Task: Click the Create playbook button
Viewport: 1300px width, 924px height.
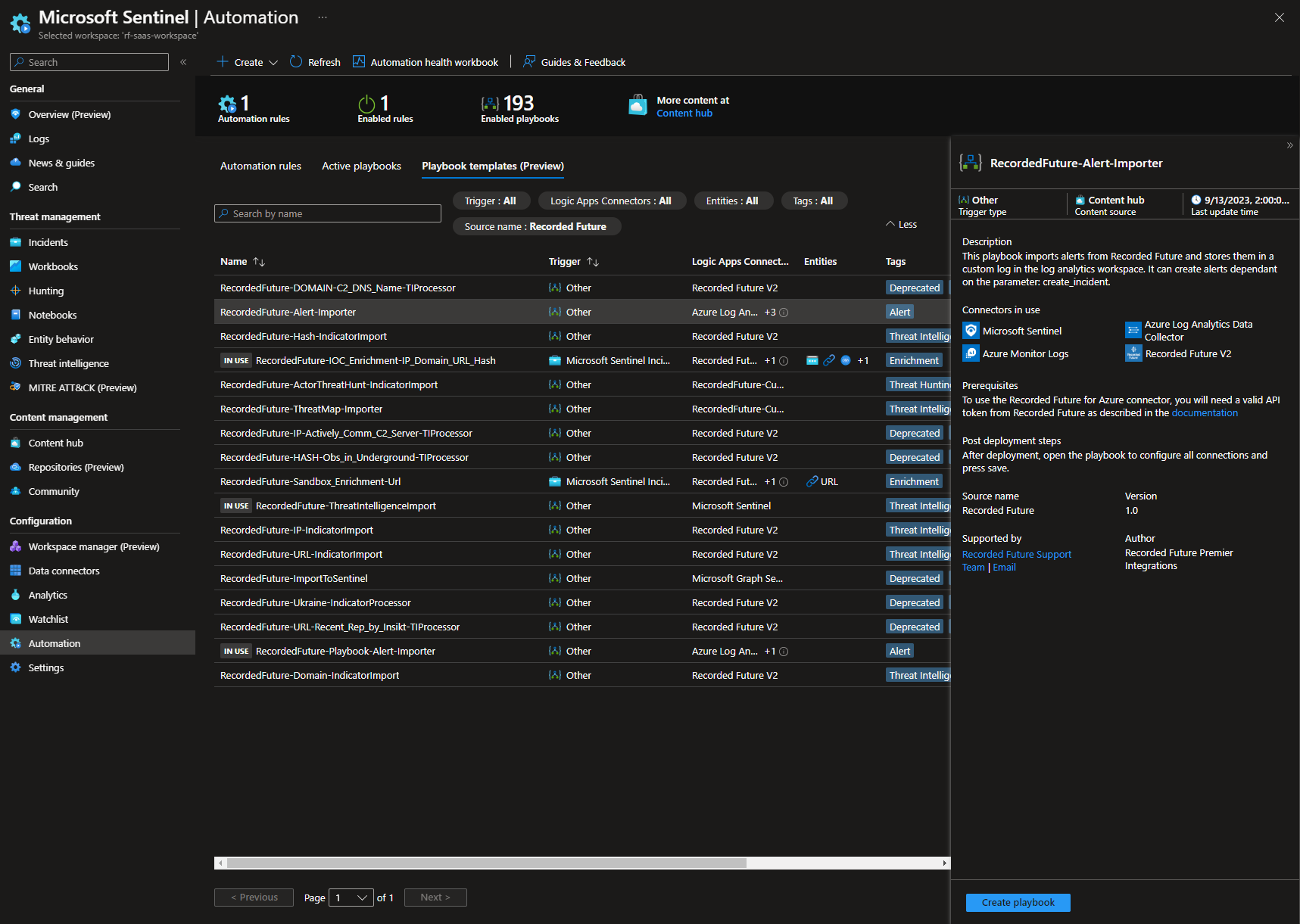Action: tap(1018, 902)
